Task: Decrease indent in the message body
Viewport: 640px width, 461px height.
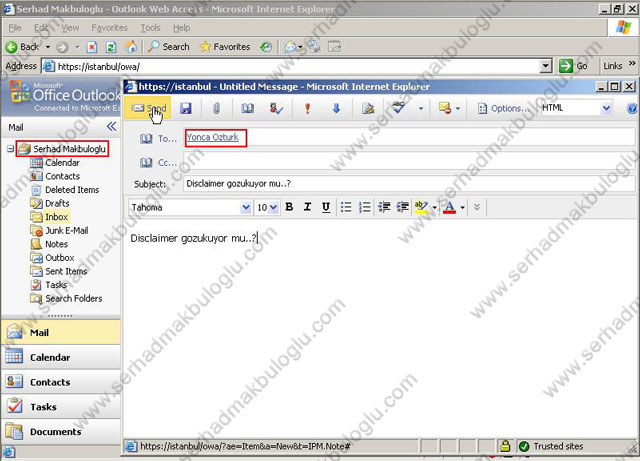Action: (x=384, y=207)
